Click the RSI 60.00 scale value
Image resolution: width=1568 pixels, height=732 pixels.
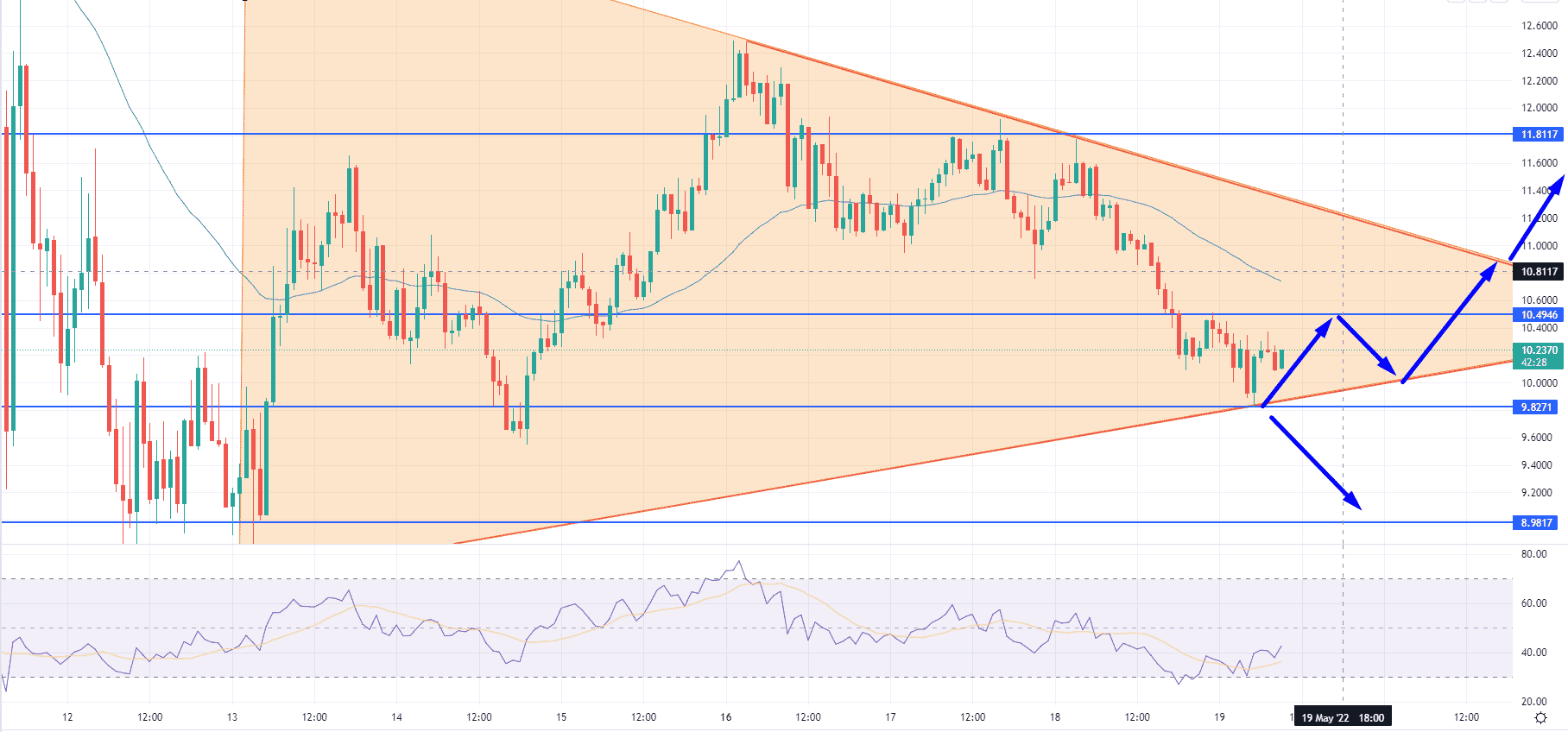(x=1533, y=603)
